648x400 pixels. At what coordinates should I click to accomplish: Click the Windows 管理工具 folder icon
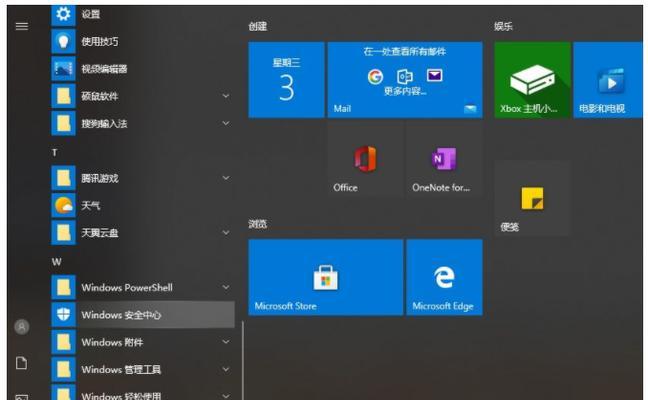click(x=63, y=369)
